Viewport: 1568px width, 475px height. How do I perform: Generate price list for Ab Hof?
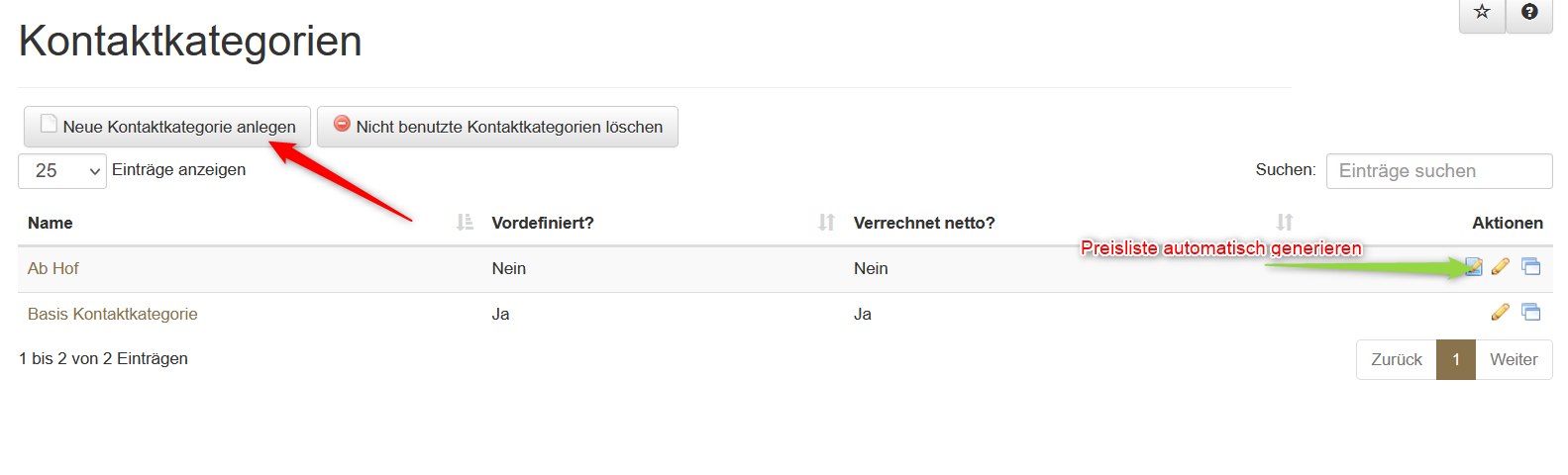pyautogui.click(x=1474, y=266)
